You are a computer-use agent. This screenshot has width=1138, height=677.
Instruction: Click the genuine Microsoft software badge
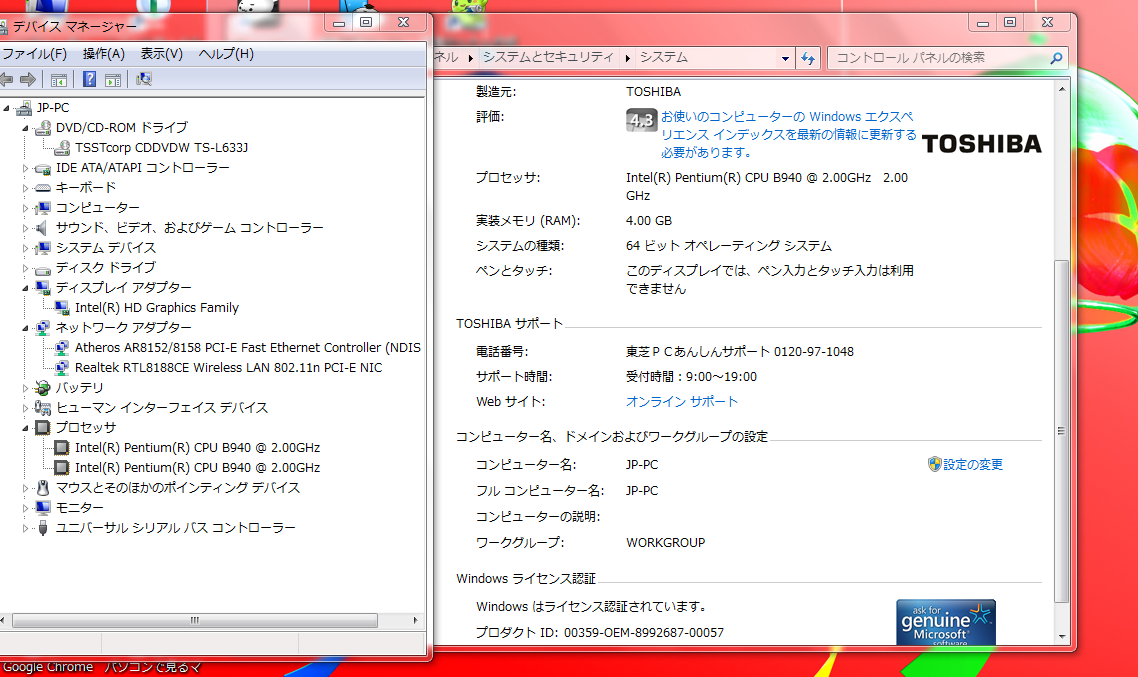click(x=946, y=622)
